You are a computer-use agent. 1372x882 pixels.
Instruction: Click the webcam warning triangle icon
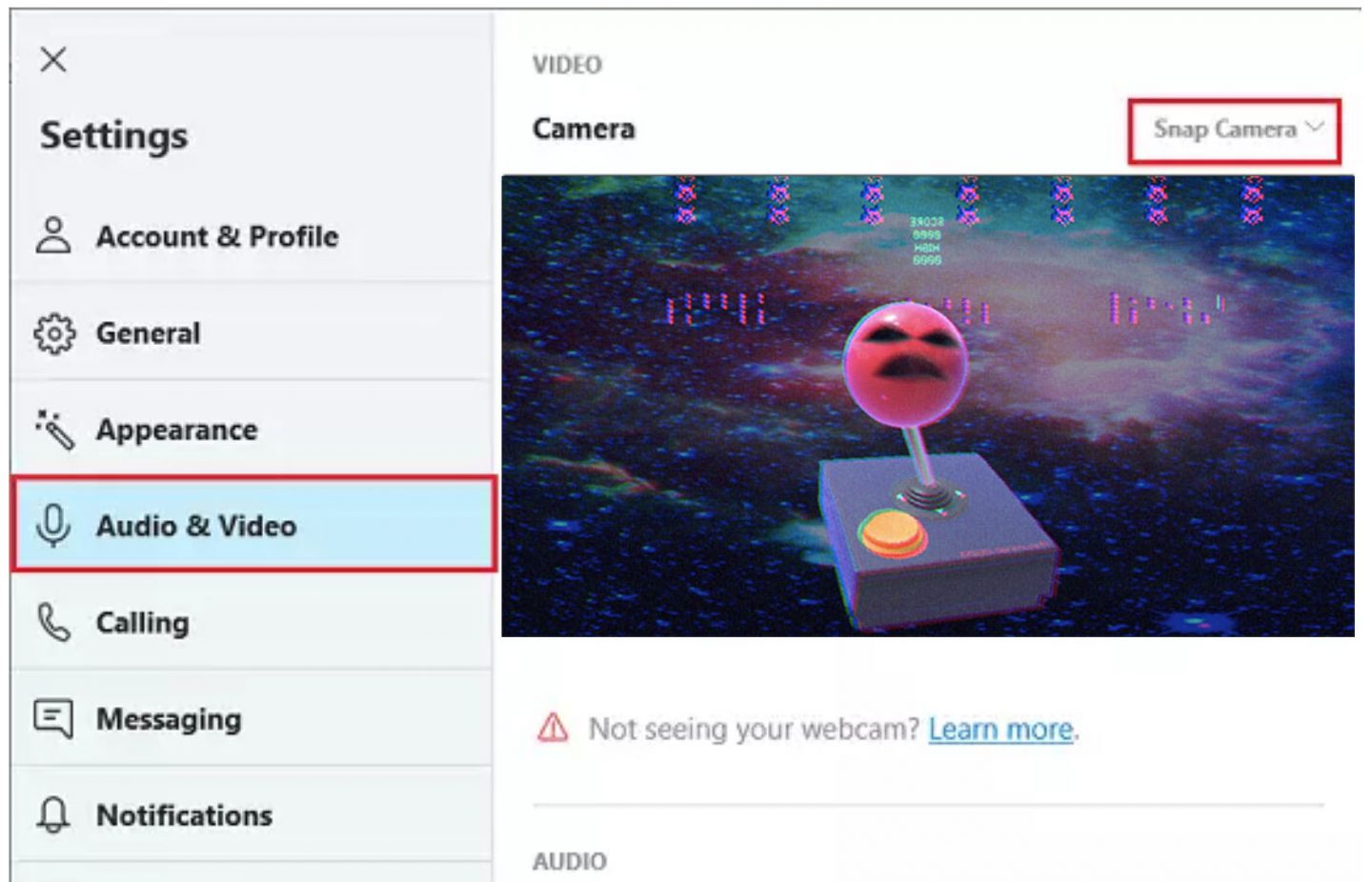pyautogui.click(x=554, y=728)
